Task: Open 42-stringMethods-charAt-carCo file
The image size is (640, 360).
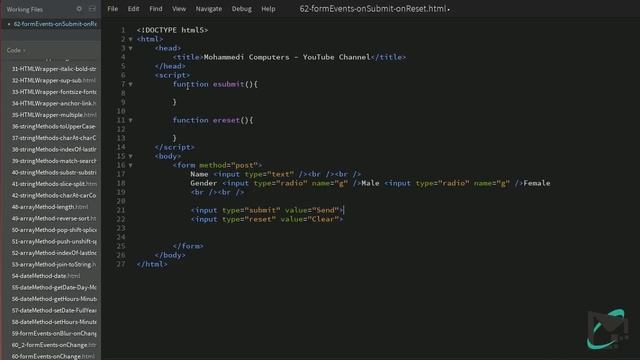Action: (x=54, y=196)
